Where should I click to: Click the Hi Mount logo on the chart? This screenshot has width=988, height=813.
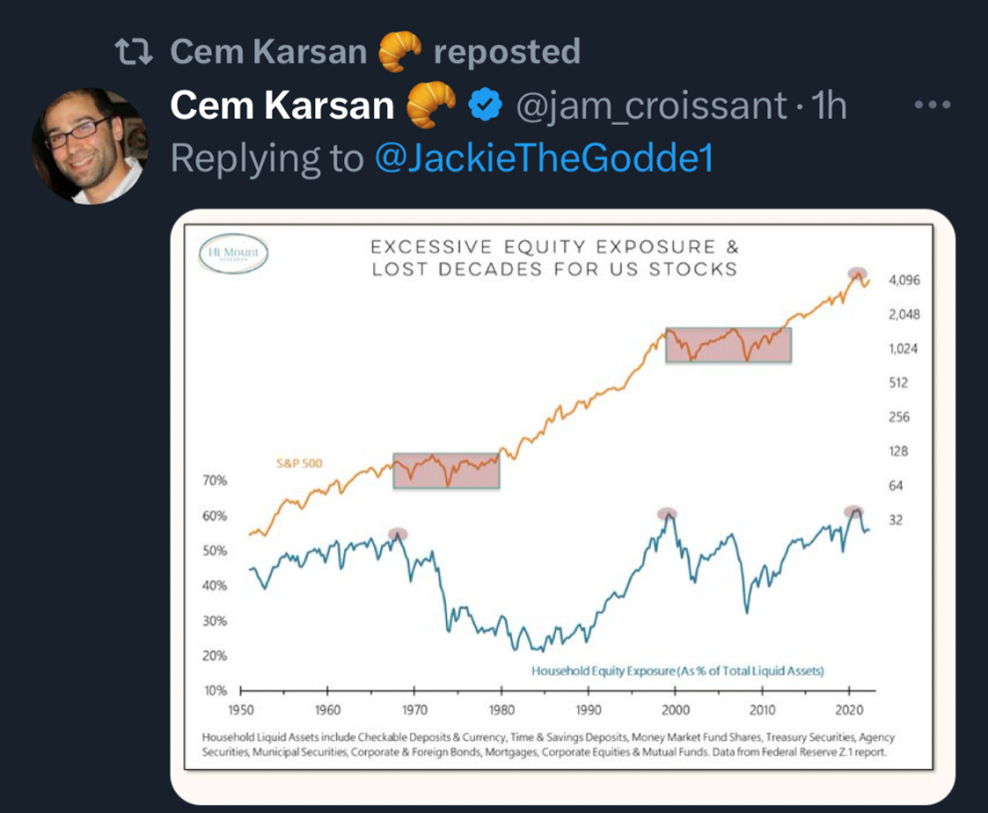[x=232, y=254]
